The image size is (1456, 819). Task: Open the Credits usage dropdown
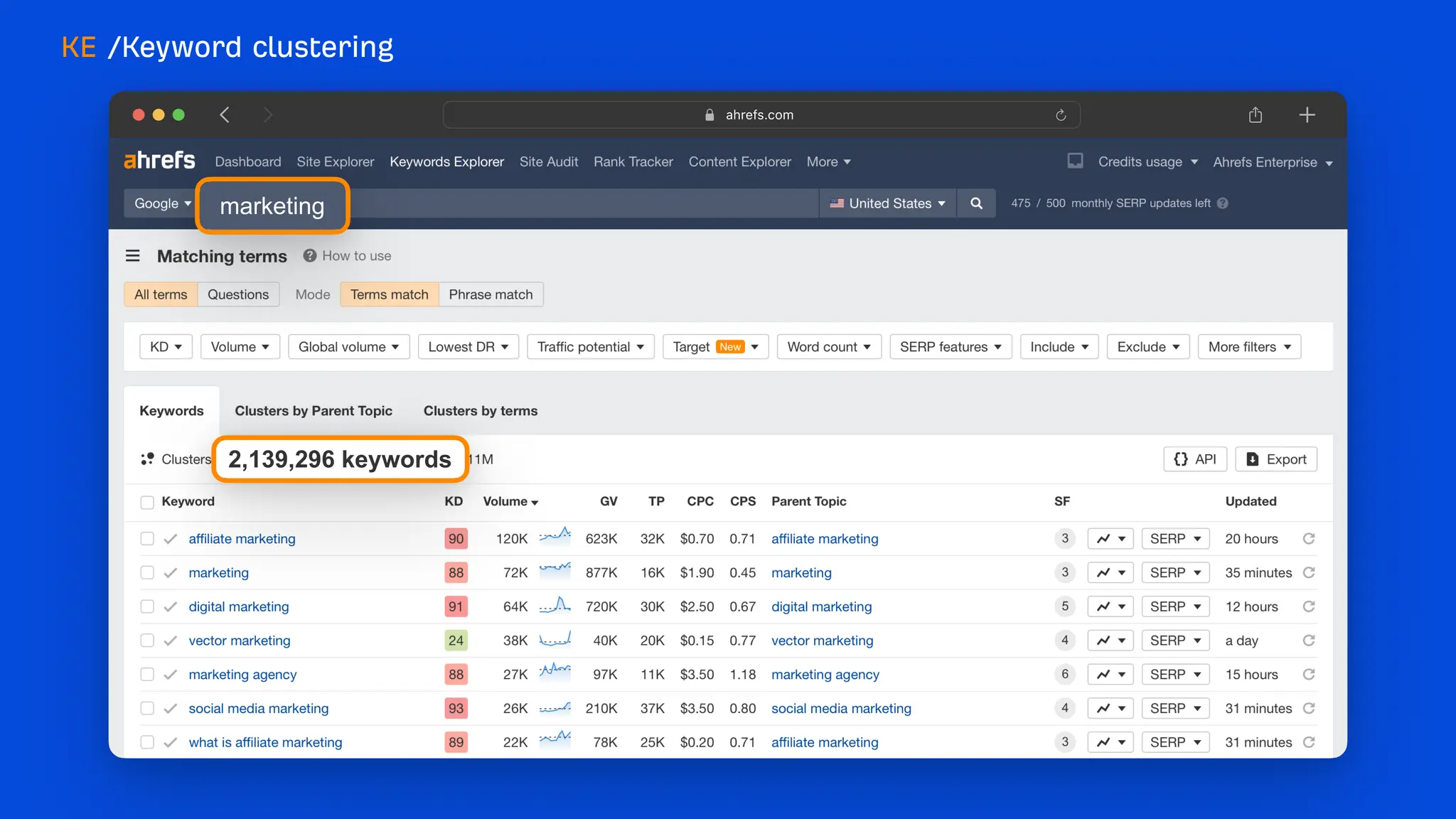1147,162
